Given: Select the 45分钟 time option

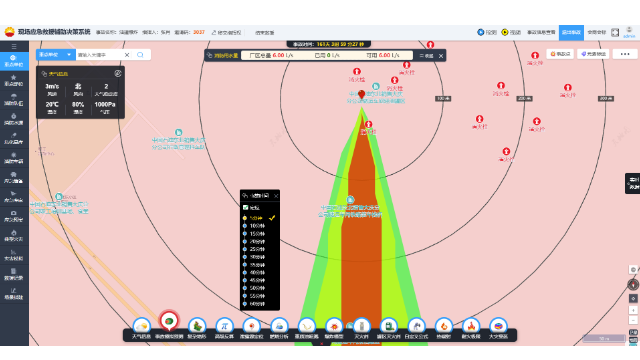Looking at the screenshot, I should (x=256, y=280).
